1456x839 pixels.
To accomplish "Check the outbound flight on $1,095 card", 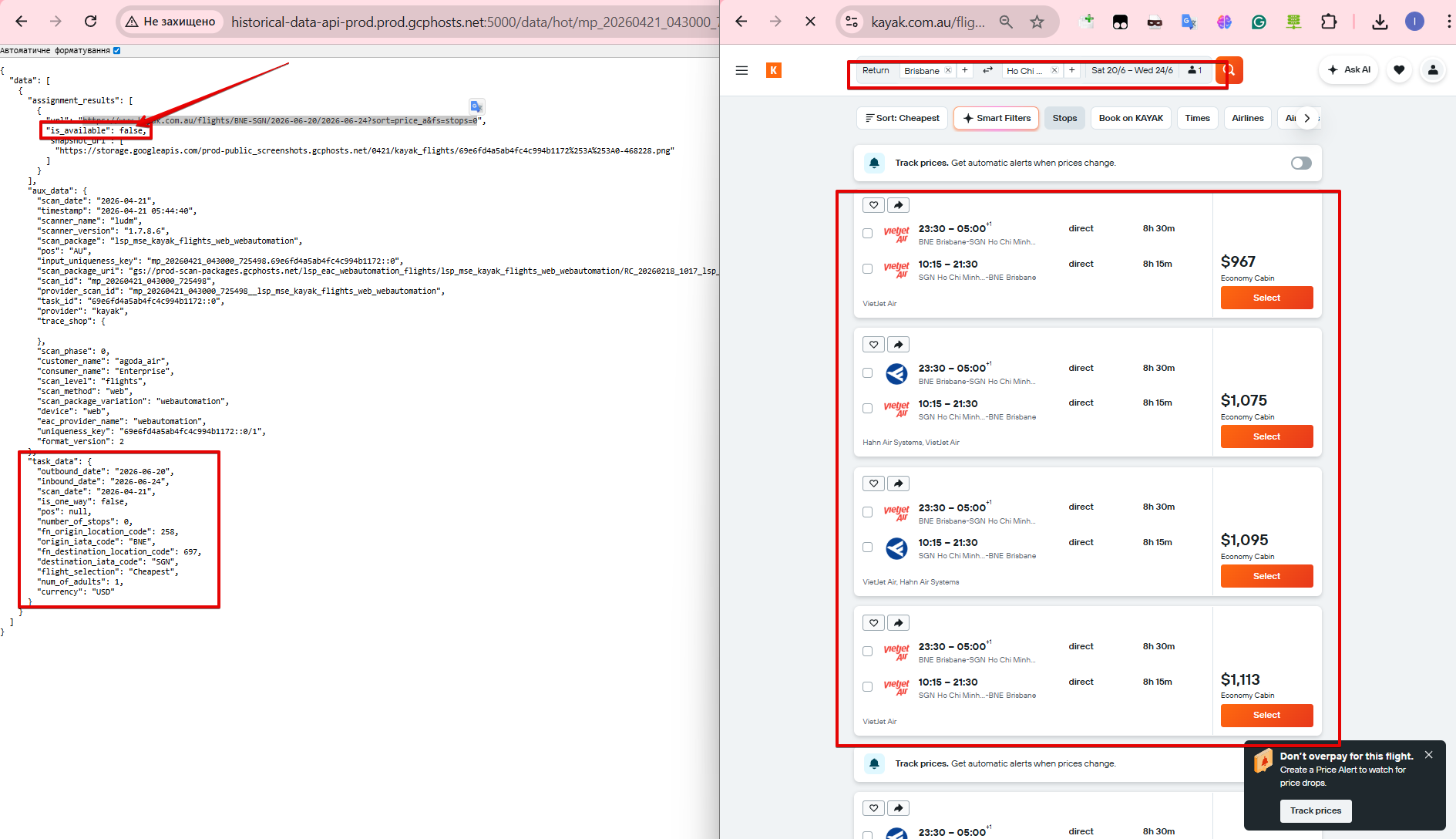I will tap(867, 512).
